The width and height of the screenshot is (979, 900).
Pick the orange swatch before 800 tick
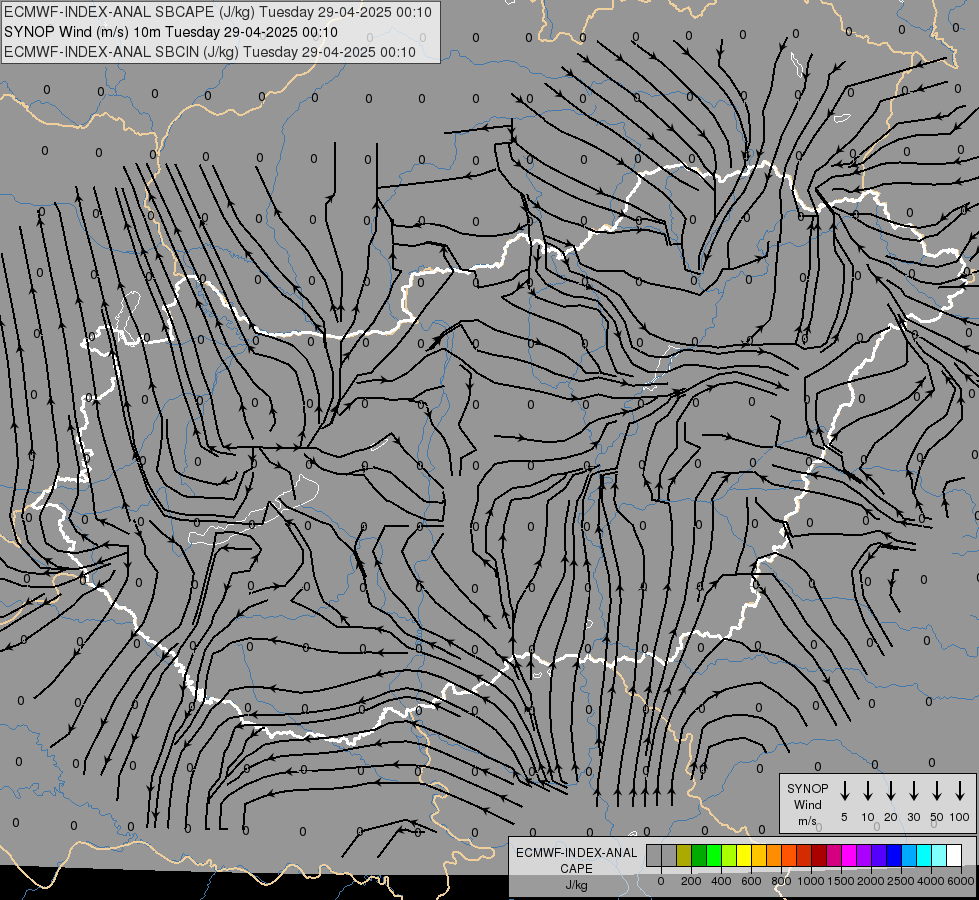[774, 855]
